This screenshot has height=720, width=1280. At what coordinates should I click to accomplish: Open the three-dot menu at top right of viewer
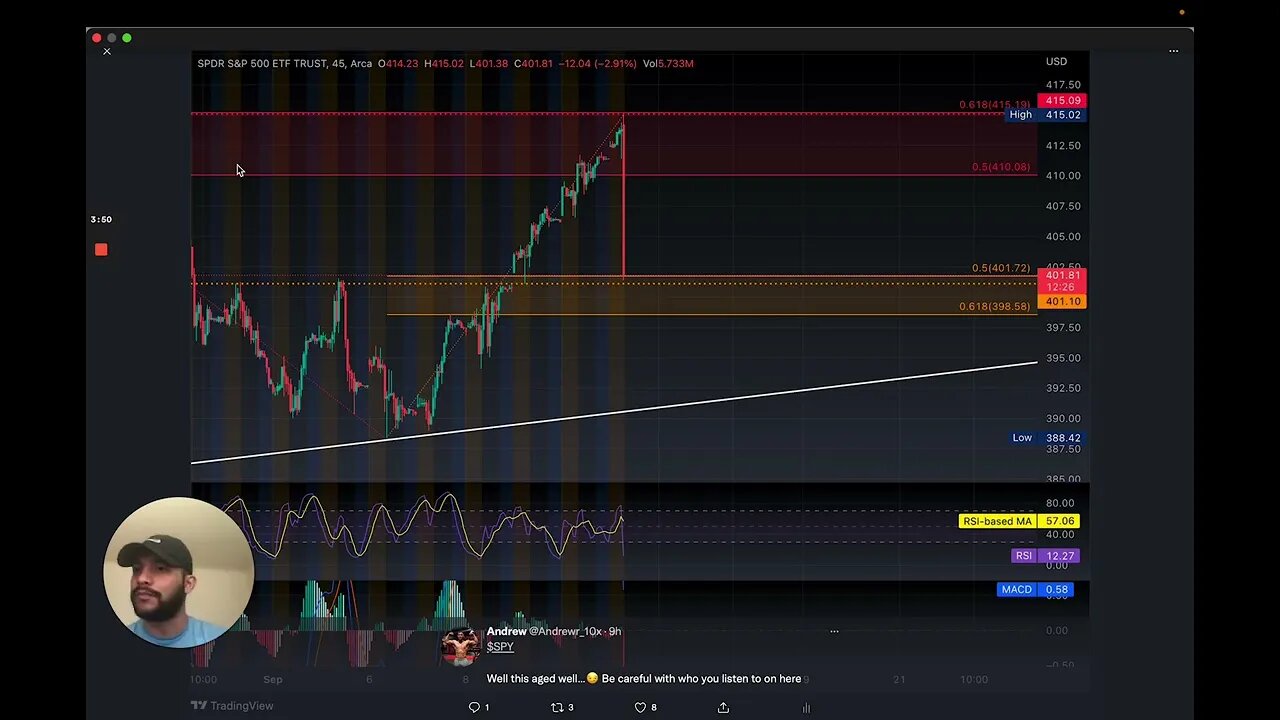point(1174,51)
